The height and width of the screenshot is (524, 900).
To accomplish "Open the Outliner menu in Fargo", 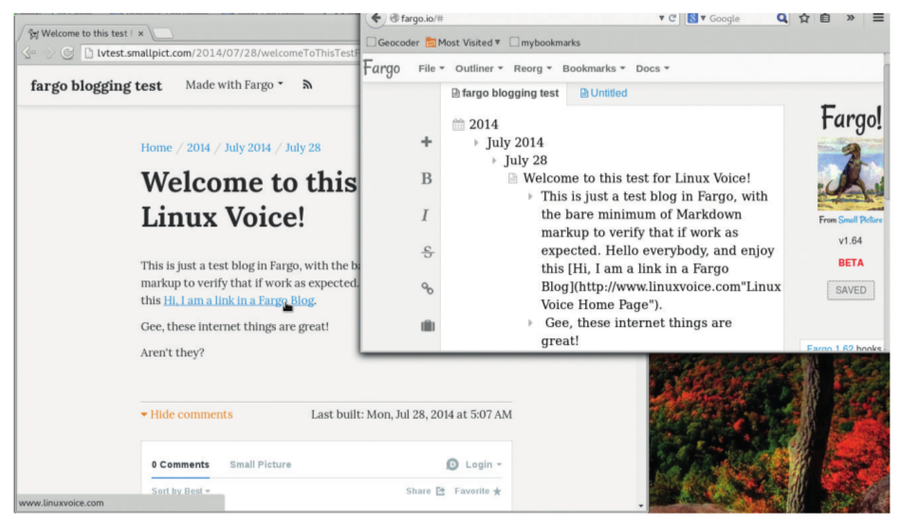I will point(479,68).
